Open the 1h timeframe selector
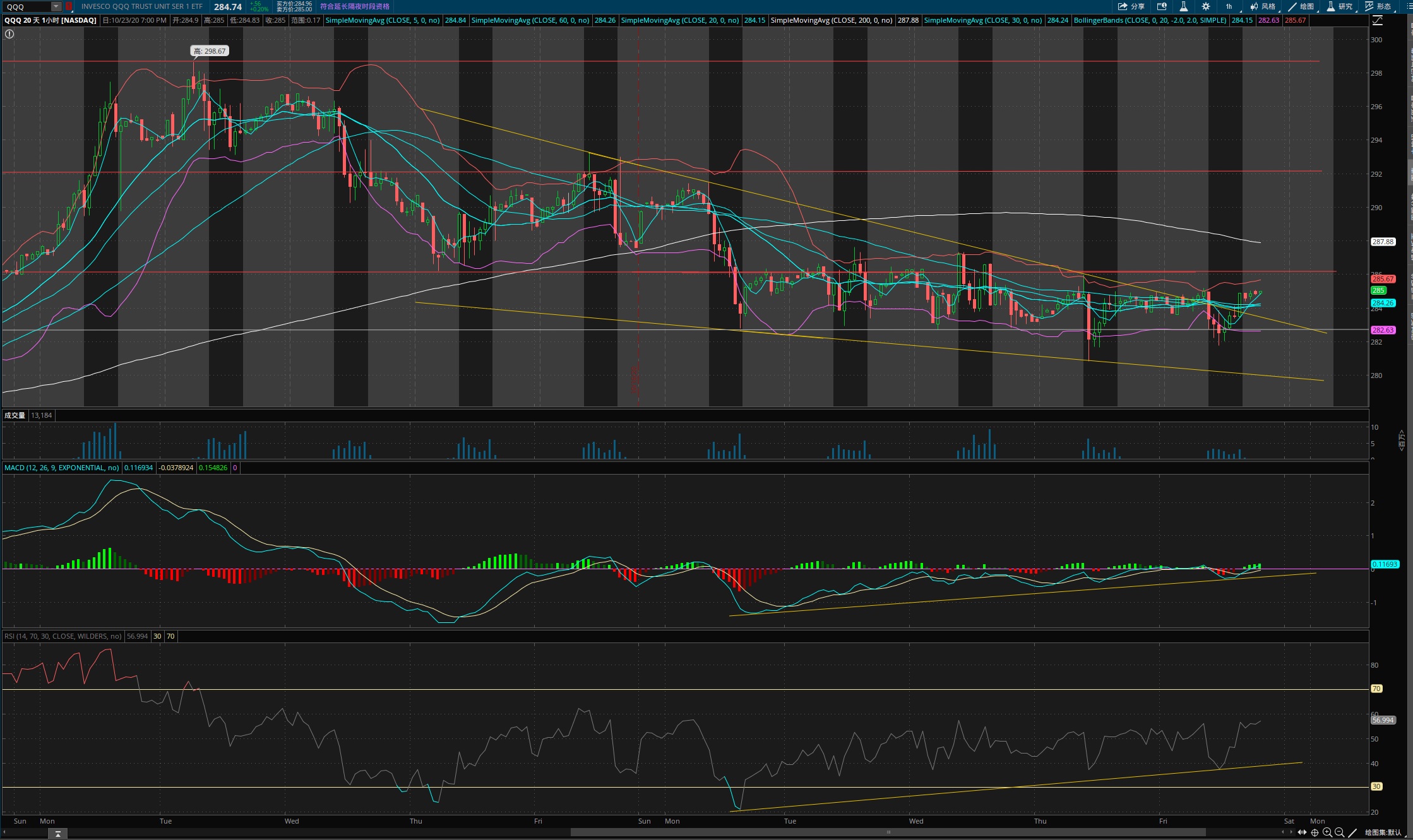Screen dimensions: 1413x840 [1229, 6]
